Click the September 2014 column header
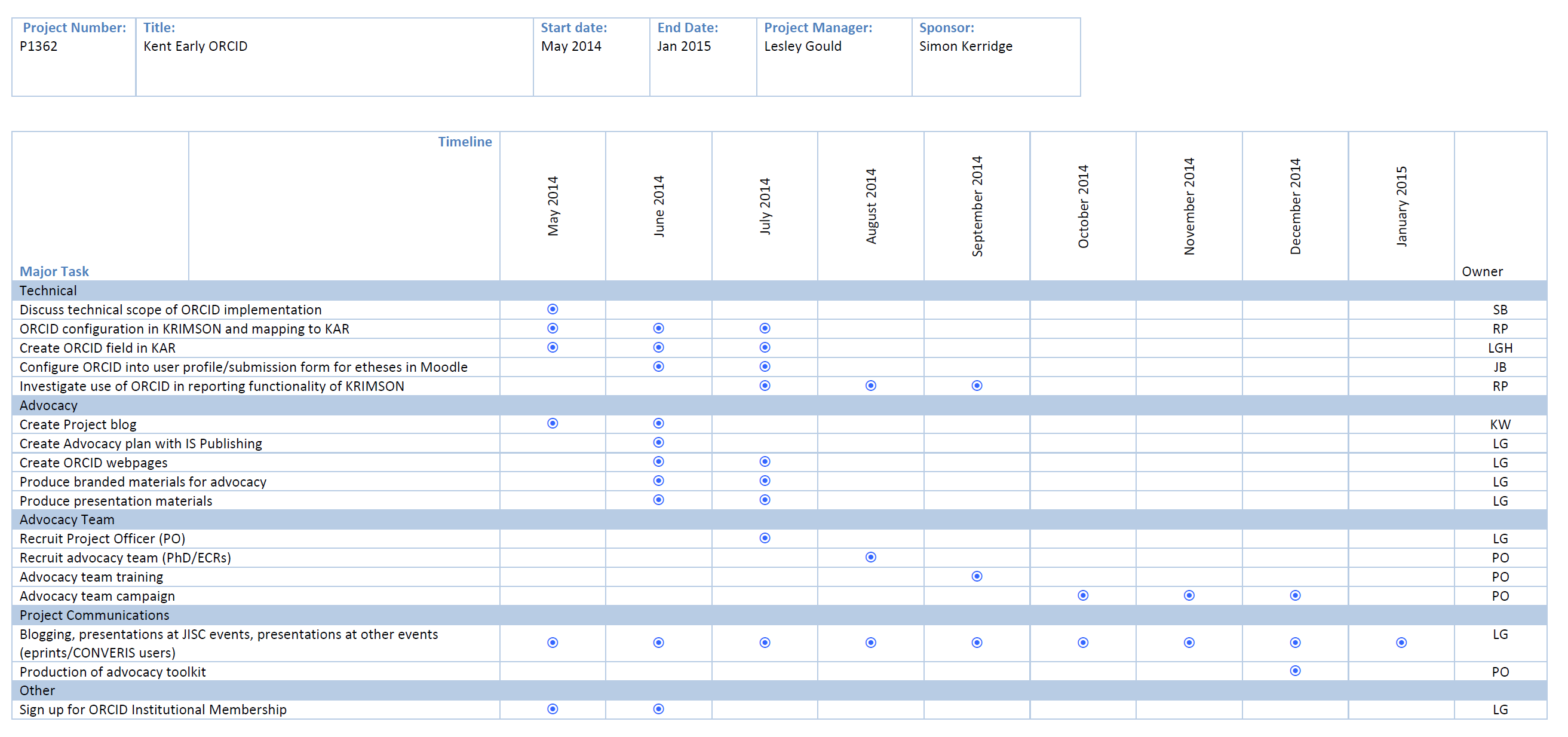Screen dimensions: 1568x737 (x=977, y=206)
